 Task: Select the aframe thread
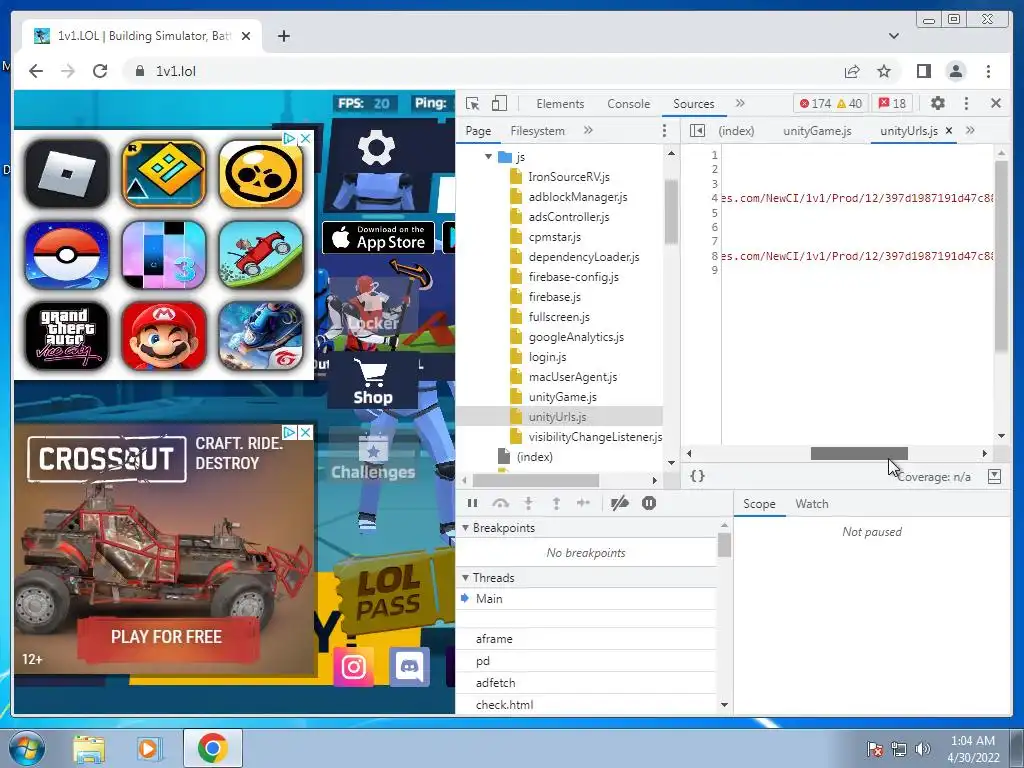[586, 639]
